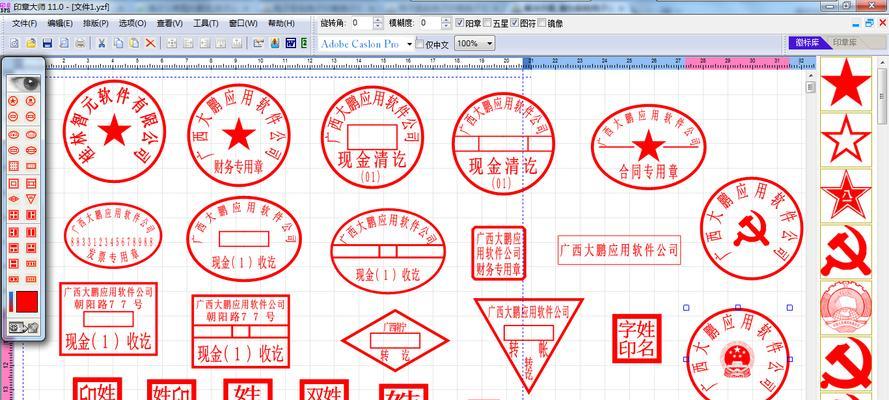Copy selection with the copy icon
Viewport: 889px width, 400px height.
click(x=118, y=43)
